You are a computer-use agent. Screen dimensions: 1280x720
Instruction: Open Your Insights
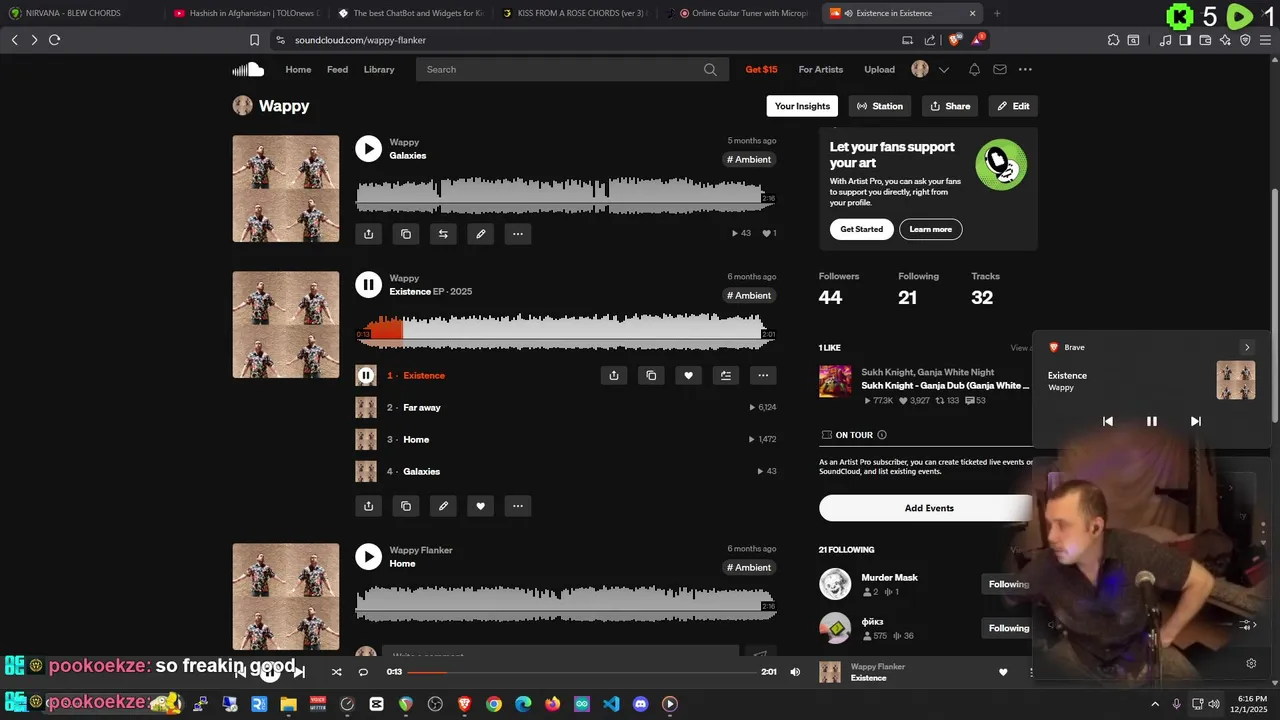click(x=802, y=106)
